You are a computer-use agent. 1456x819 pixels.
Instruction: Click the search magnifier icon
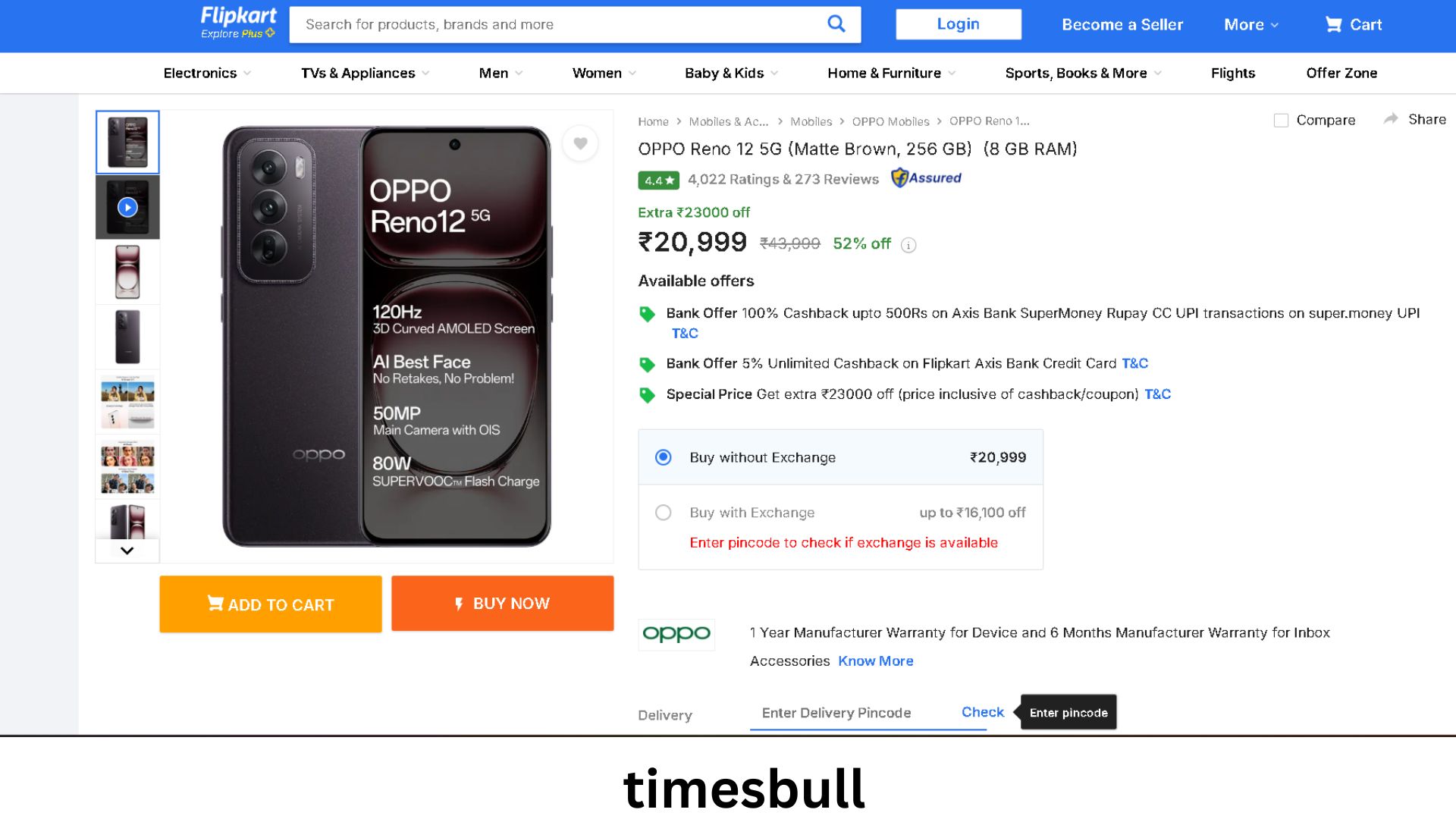point(836,24)
